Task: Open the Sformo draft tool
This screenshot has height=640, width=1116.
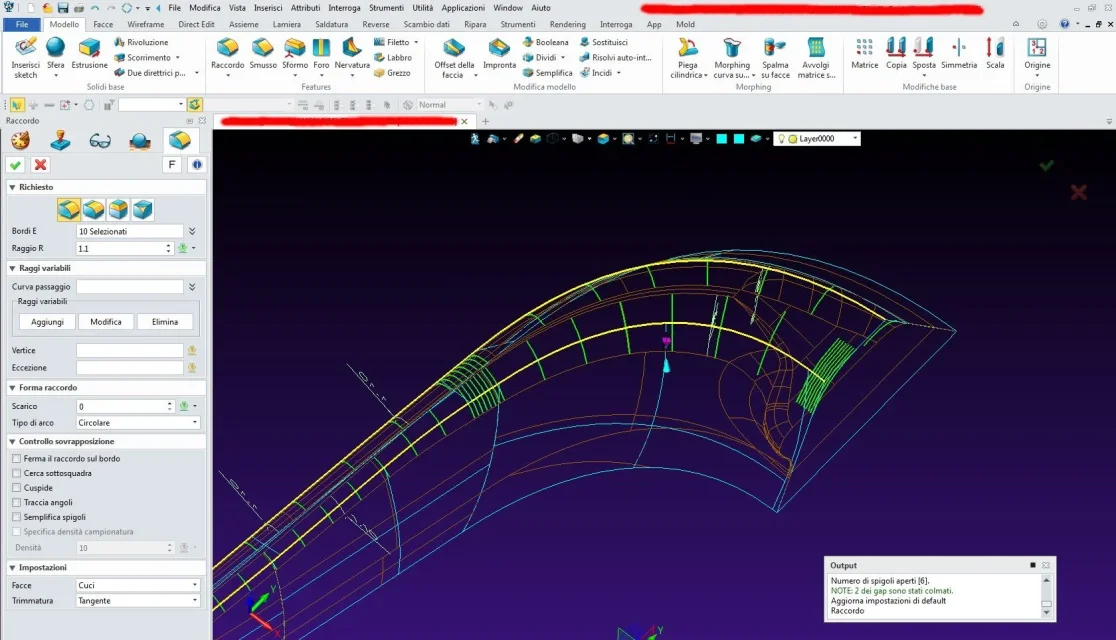Action: pyautogui.click(x=295, y=55)
